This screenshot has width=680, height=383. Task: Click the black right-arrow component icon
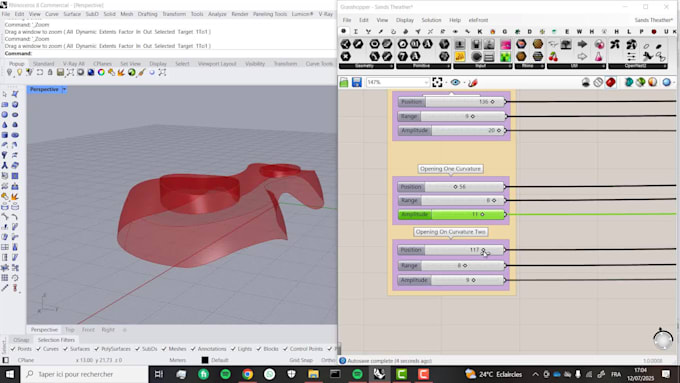pyautogui.click(x=582, y=44)
